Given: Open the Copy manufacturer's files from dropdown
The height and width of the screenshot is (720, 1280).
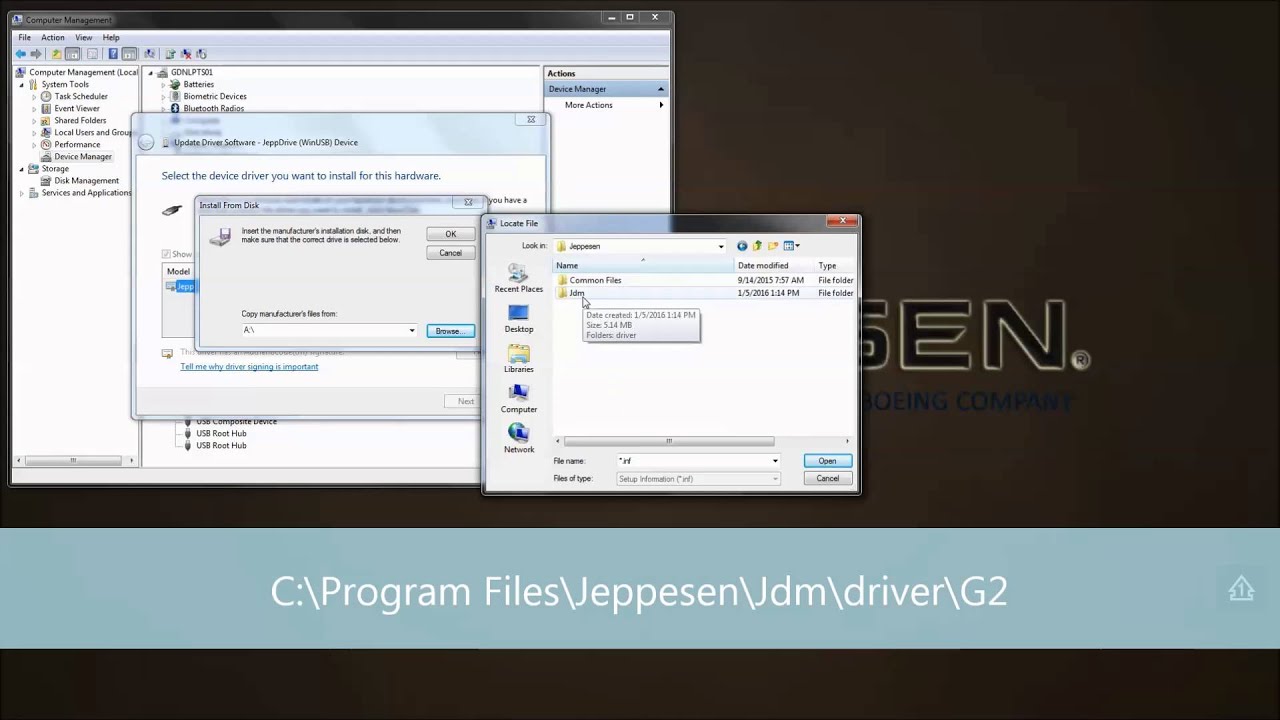Looking at the screenshot, I should [411, 330].
